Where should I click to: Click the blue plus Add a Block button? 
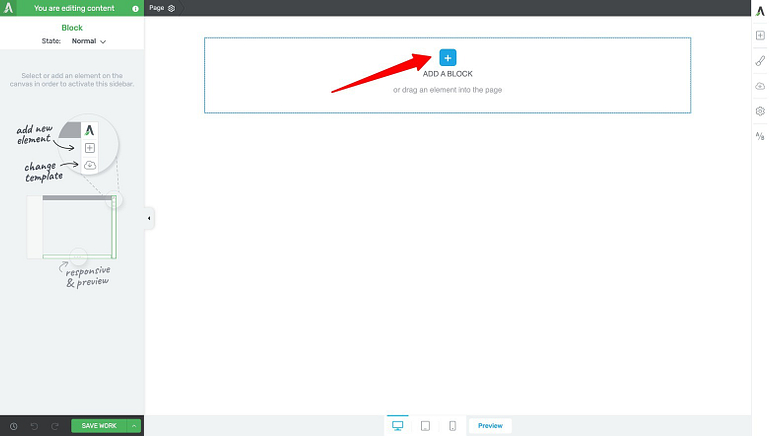tap(447, 58)
